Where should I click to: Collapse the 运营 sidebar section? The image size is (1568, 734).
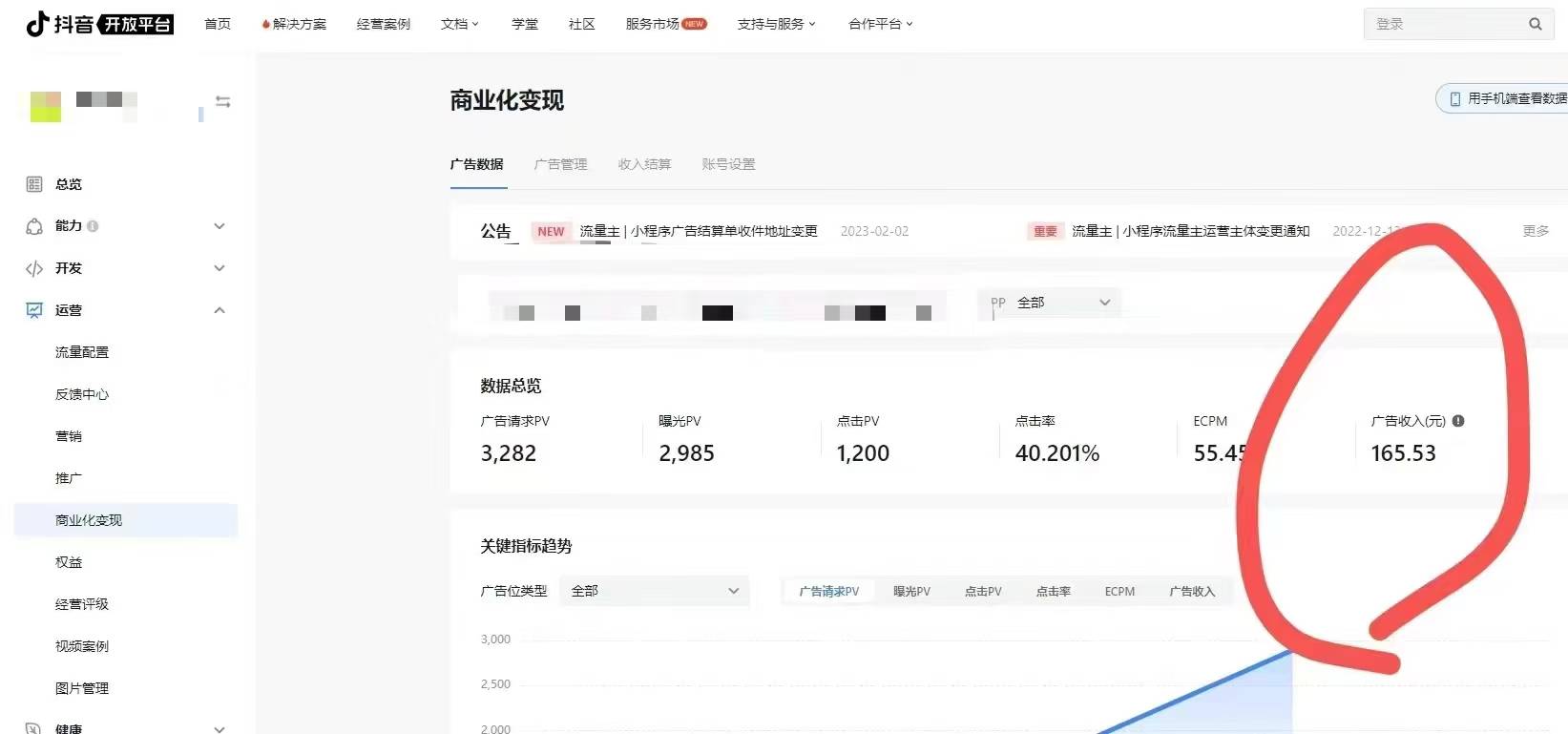[220, 310]
